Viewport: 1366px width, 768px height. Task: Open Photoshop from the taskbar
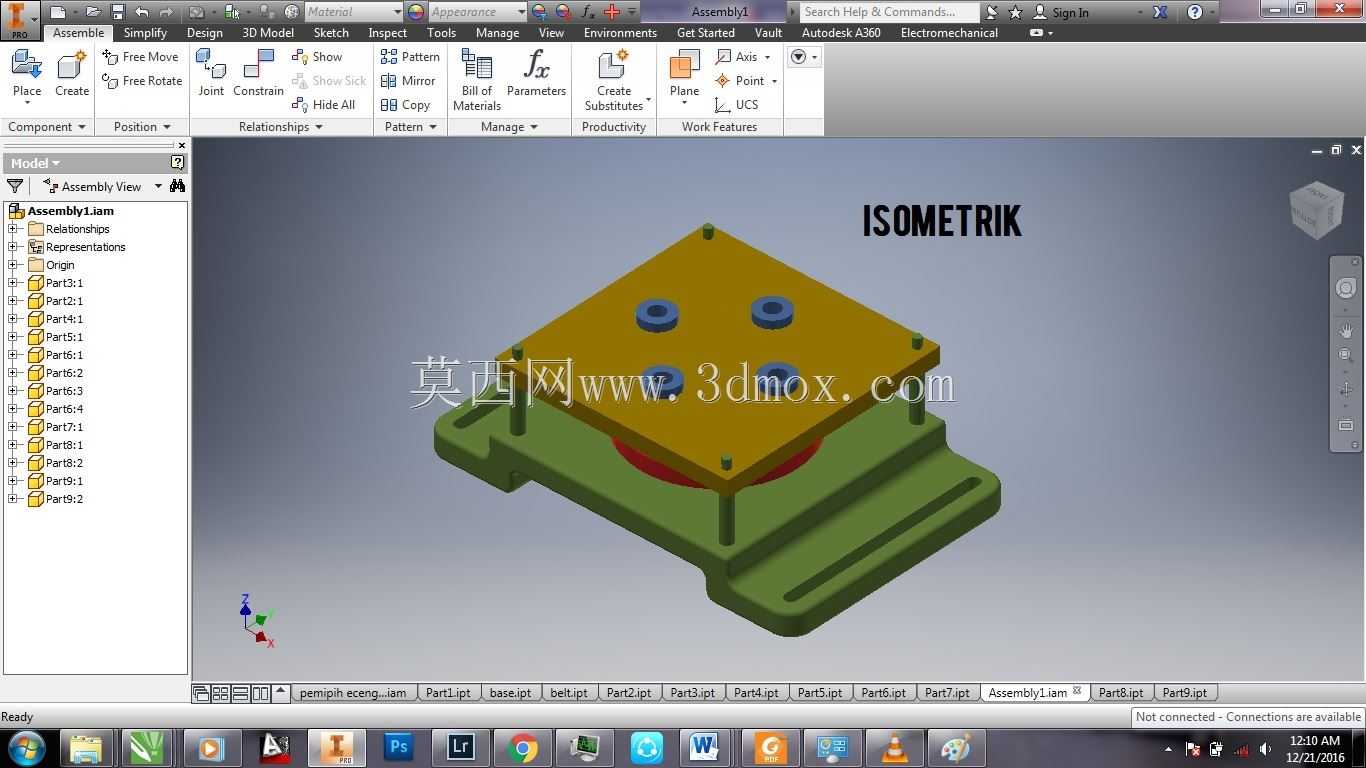pyautogui.click(x=399, y=748)
